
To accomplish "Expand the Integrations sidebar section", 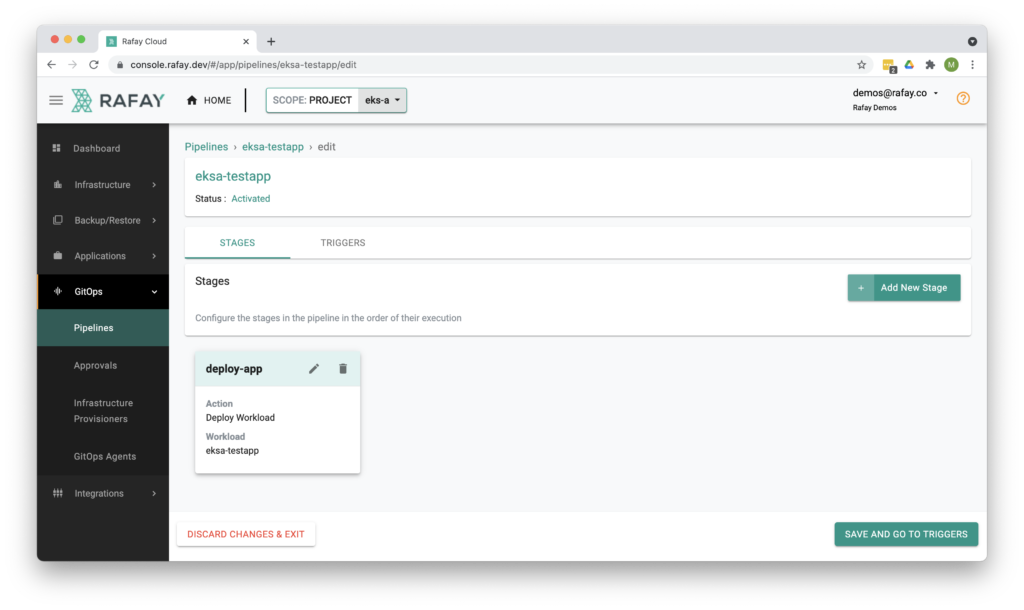I will tap(103, 494).
